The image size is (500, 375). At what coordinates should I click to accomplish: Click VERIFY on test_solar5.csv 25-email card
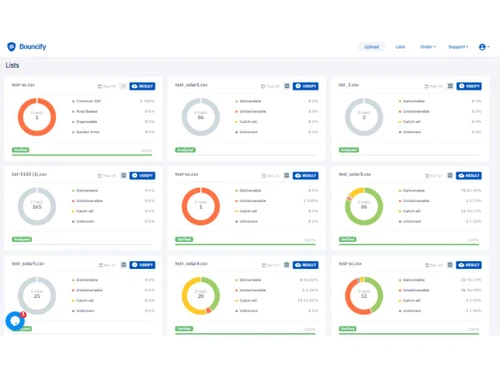pos(142,265)
